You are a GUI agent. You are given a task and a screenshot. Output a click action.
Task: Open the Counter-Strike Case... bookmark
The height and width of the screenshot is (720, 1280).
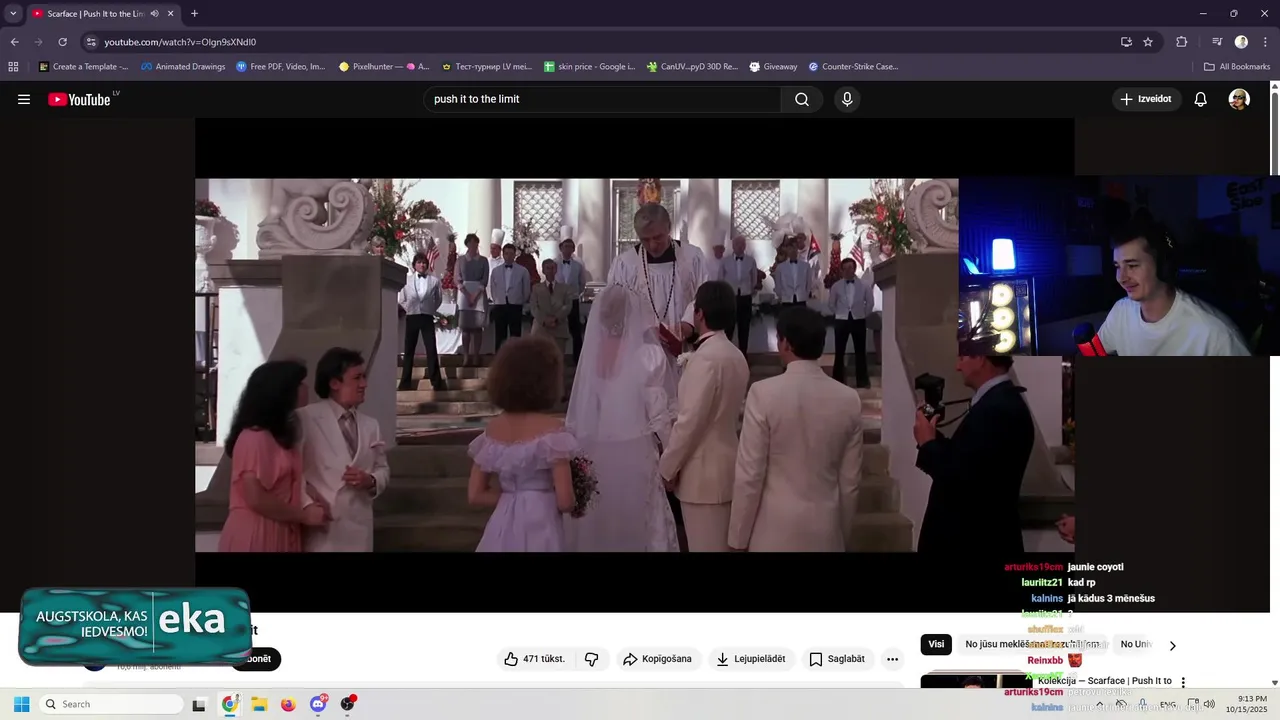pyautogui.click(x=853, y=67)
